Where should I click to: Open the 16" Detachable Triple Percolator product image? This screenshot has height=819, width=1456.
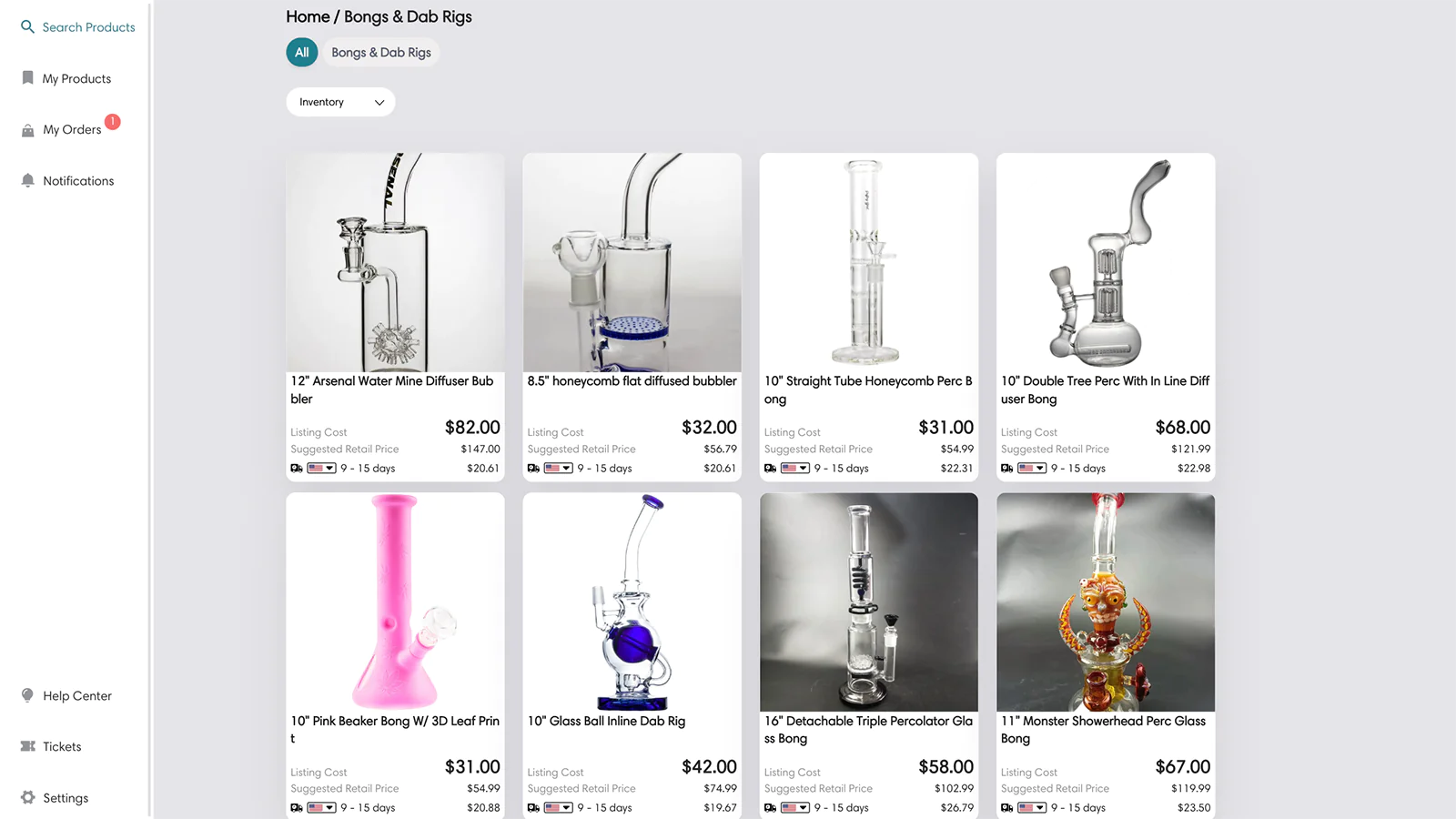point(869,602)
